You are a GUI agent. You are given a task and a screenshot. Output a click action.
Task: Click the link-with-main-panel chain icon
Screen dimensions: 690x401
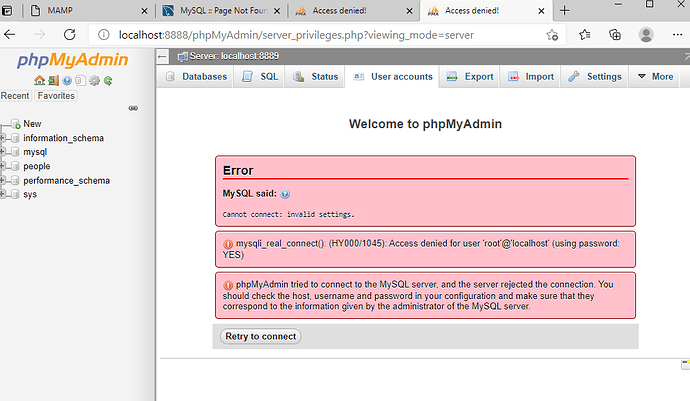(133, 108)
